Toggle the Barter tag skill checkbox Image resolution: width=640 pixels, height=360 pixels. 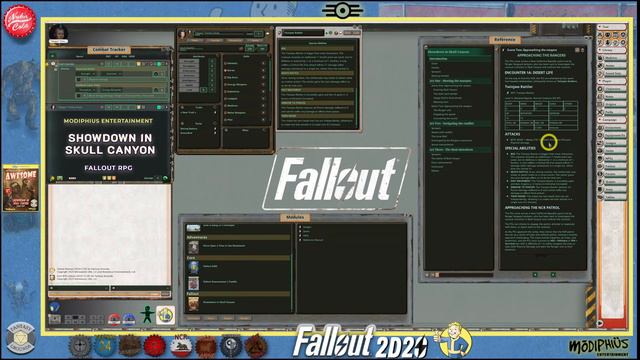pyautogui.click(x=225, y=70)
